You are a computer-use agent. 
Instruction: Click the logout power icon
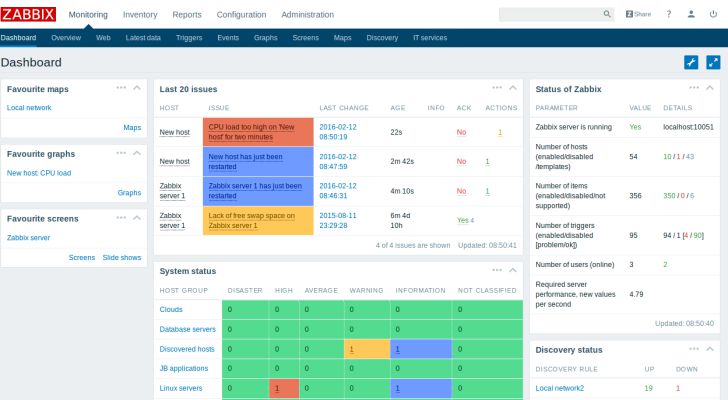(713, 14)
